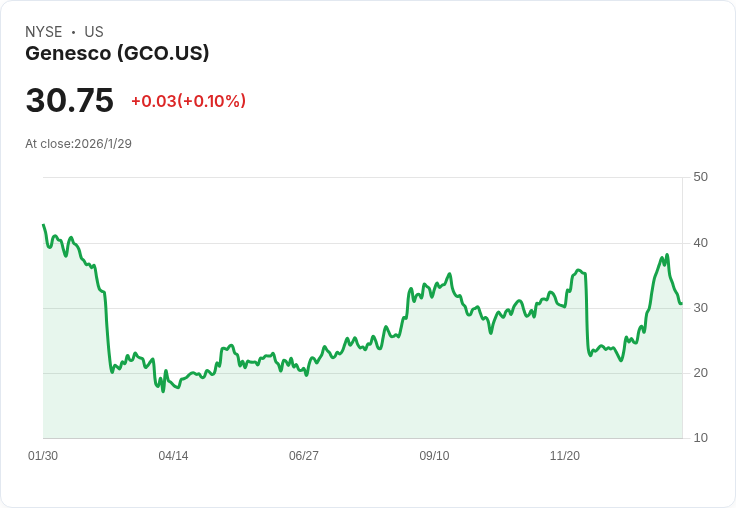Select the 06/27 date on x-axis
The width and height of the screenshot is (736, 508).
pyautogui.click(x=304, y=456)
